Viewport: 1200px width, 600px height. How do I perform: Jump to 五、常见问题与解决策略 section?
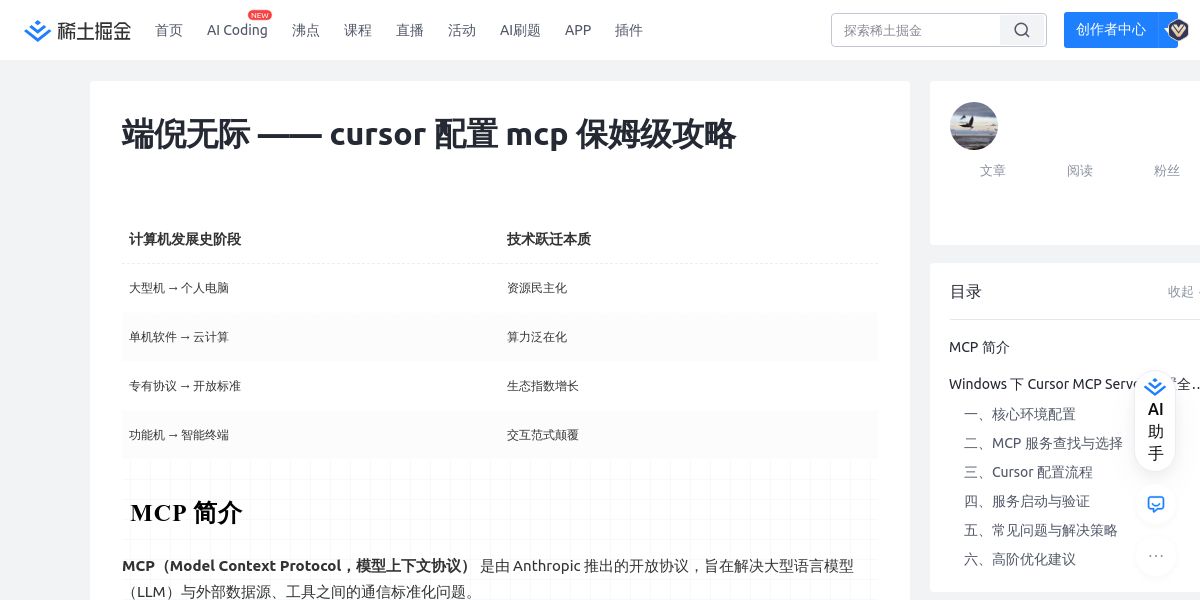(x=1041, y=530)
